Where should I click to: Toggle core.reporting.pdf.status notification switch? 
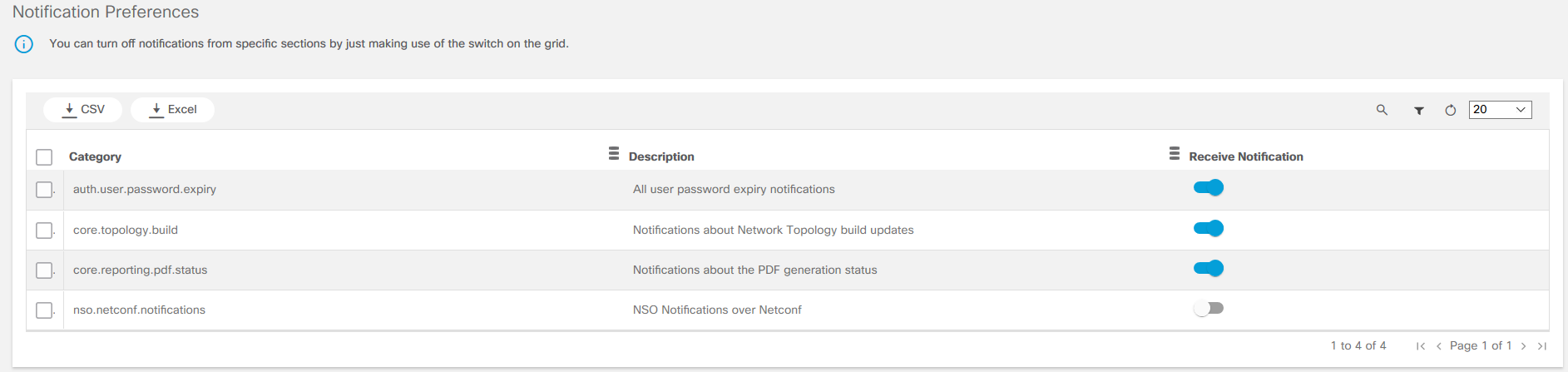tap(1209, 268)
